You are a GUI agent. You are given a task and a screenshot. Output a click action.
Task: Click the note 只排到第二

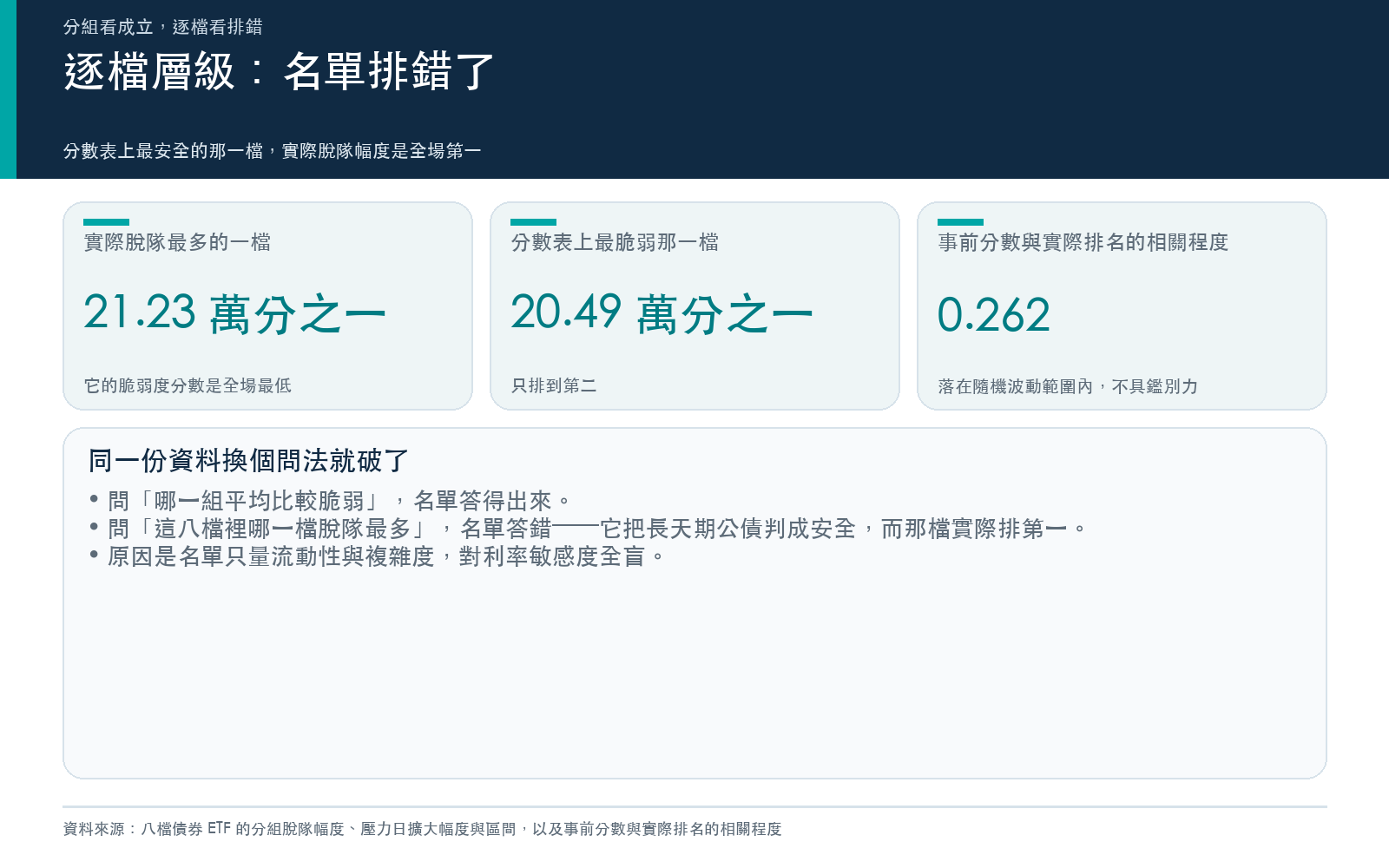point(554,385)
